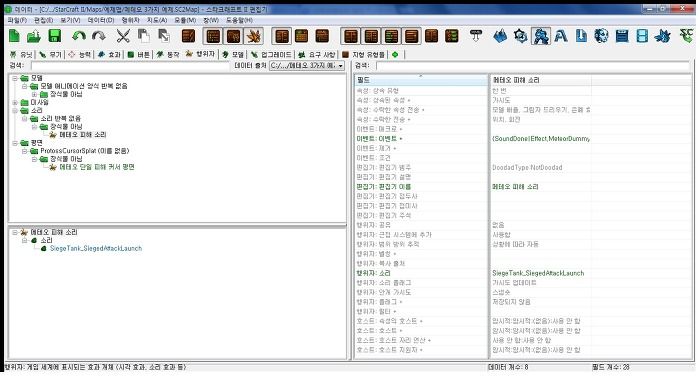This screenshot has width=700, height=376.
Task: Collapse the 소리 반복 없음 folder node
Action: (25, 118)
